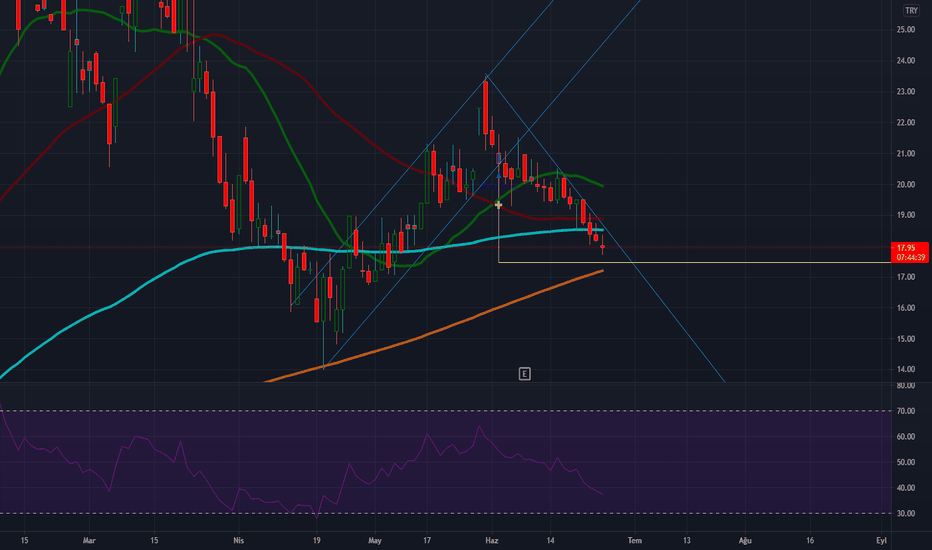
Task: Click the 19 date label on time axis
Action: 317,540
